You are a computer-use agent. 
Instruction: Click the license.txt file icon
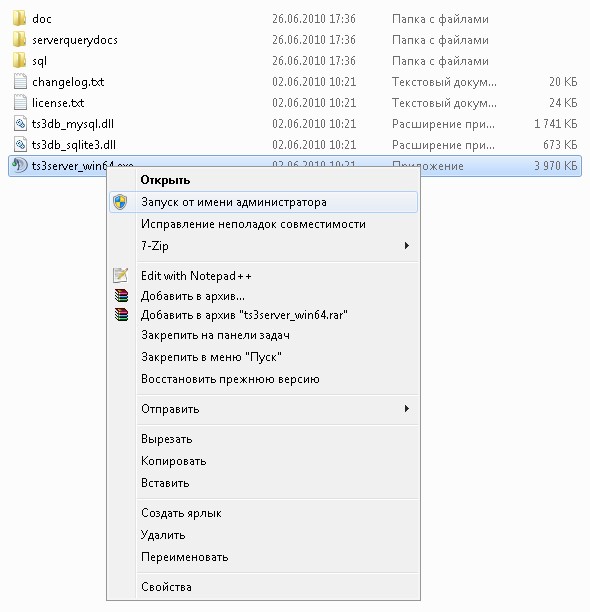click(x=20, y=103)
